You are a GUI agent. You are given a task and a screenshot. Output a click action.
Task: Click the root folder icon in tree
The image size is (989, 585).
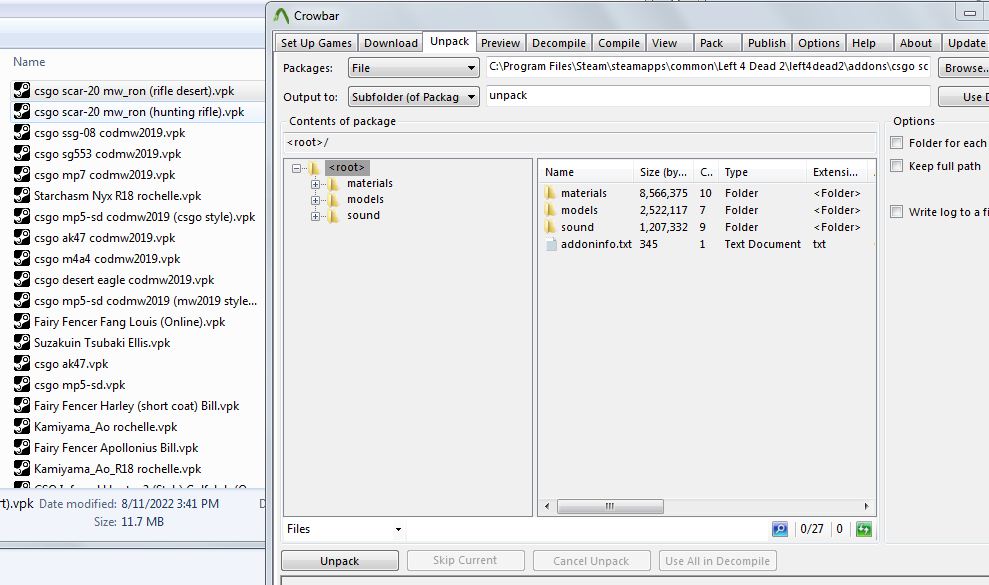click(x=314, y=168)
